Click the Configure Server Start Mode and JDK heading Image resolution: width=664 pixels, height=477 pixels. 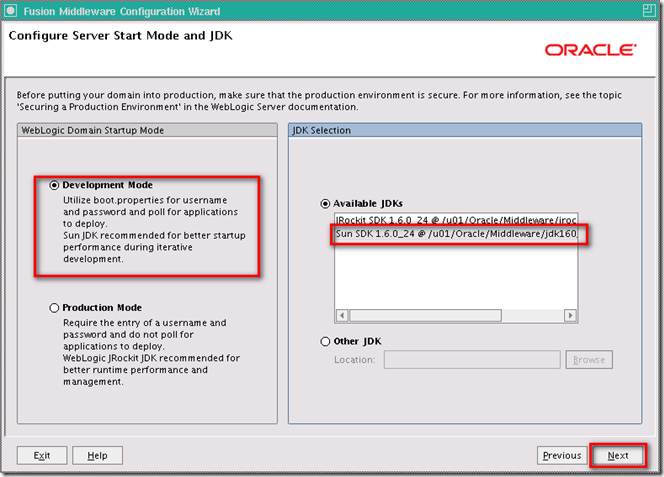[121, 36]
